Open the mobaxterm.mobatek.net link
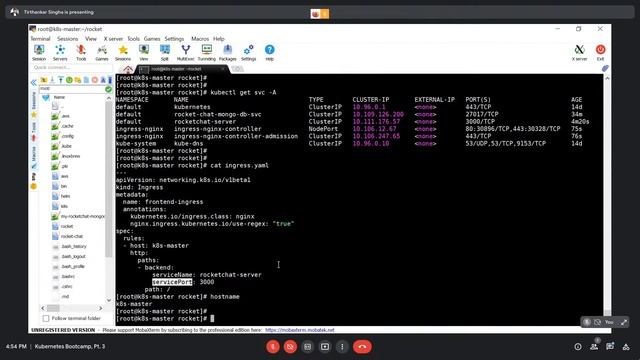Image resolution: width=640 pixels, height=360 pixels. pos(300,330)
